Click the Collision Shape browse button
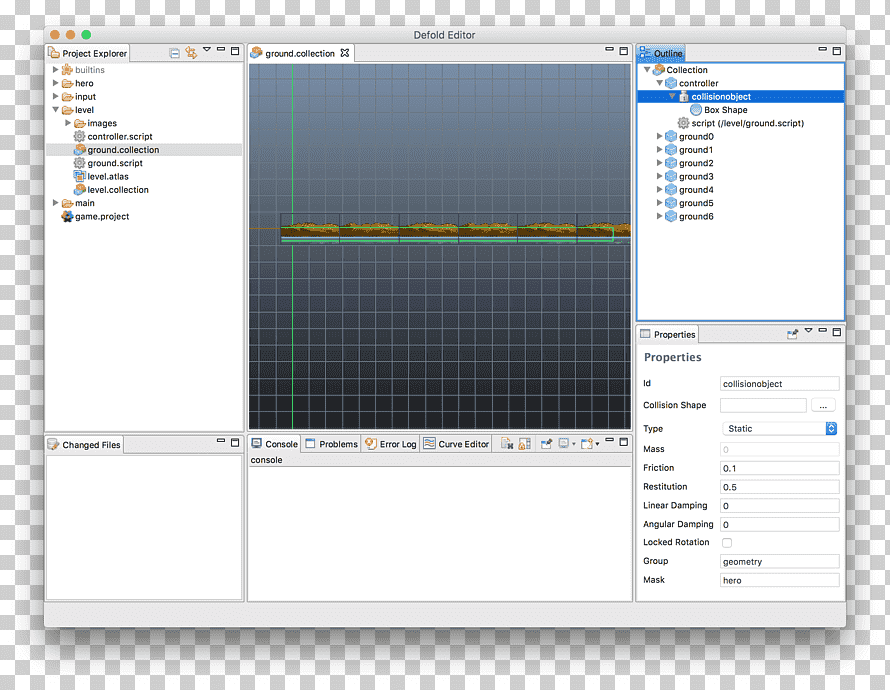890x690 pixels. [x=823, y=405]
